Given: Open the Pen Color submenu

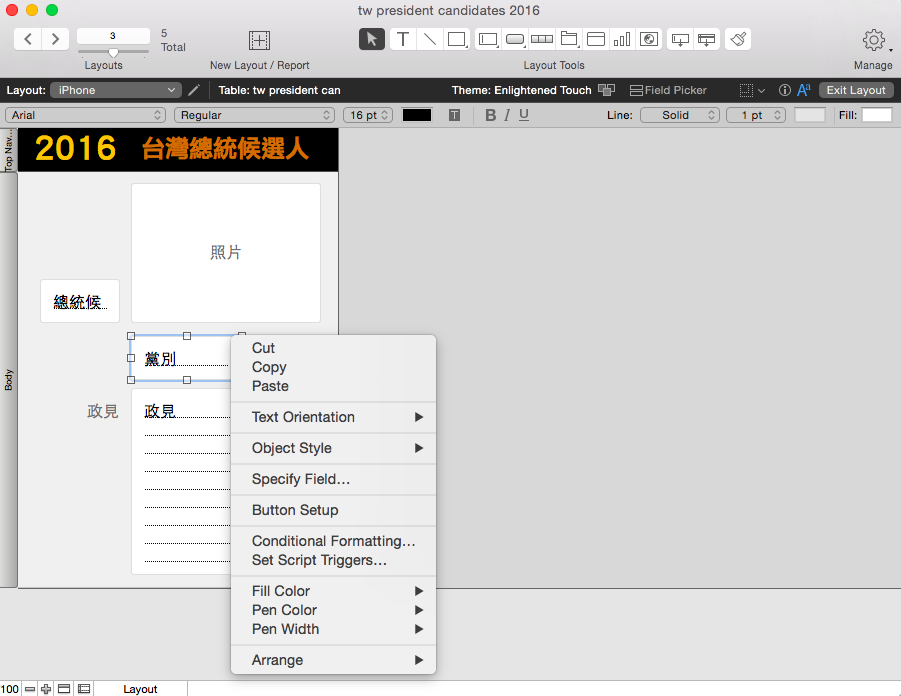Looking at the screenshot, I should pos(333,610).
